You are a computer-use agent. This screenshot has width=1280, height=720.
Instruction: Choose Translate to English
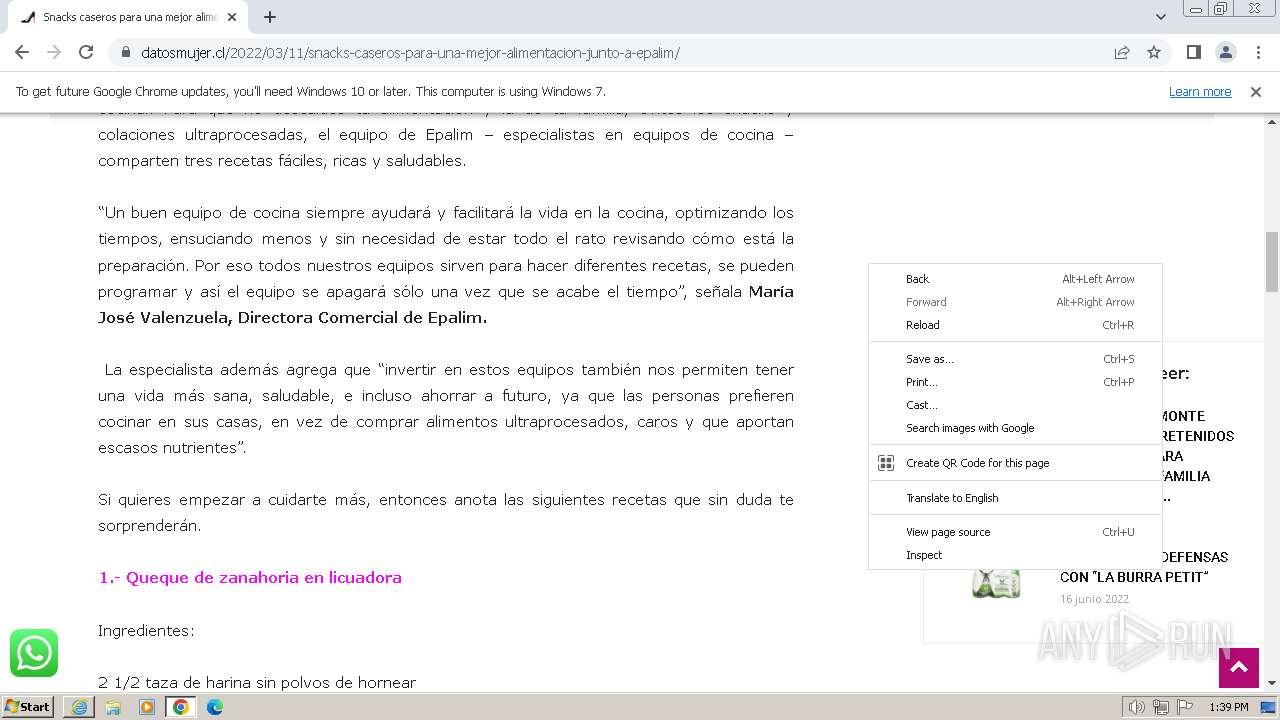[1015, 498]
